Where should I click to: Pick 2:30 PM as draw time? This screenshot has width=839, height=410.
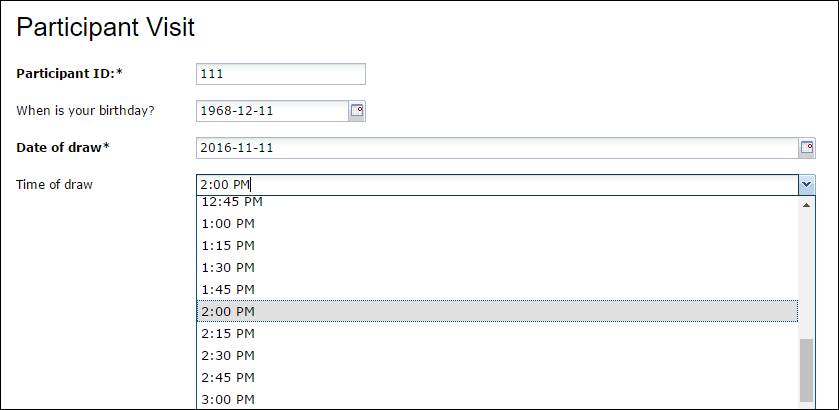[x=497, y=355]
